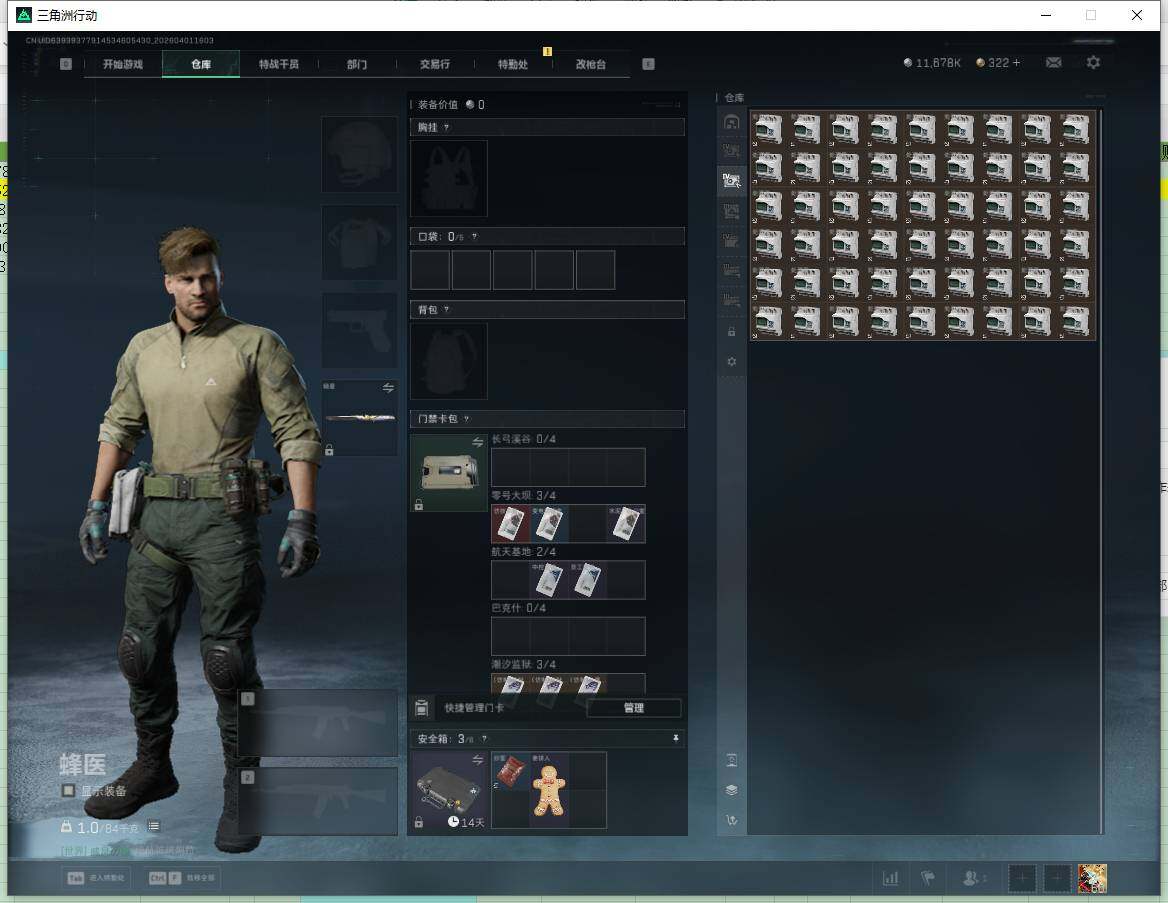Screen dimensions: 1168x903
Task: Click the empty chest rig slot
Action: click(x=448, y=179)
